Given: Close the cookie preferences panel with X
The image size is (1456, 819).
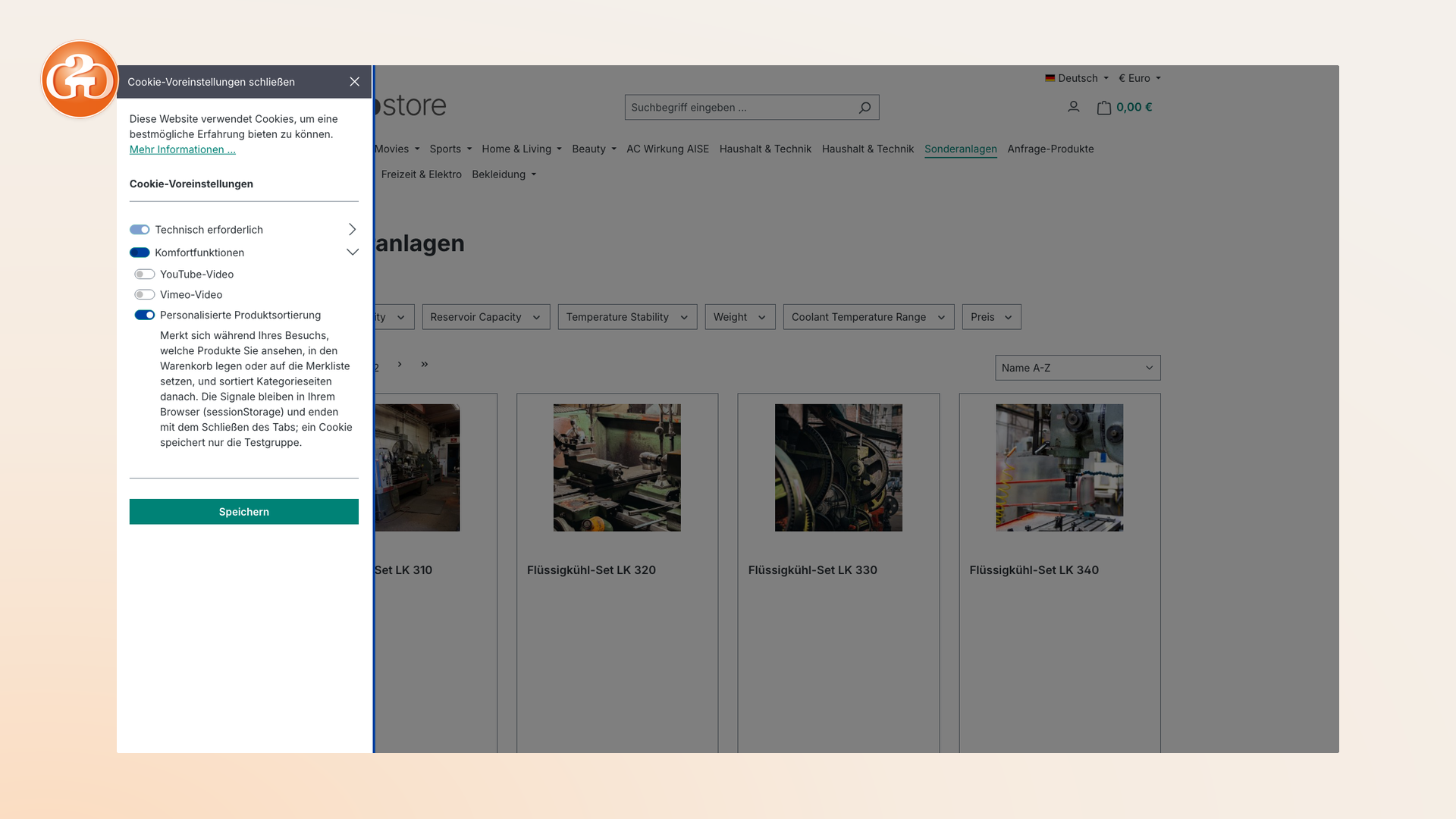Looking at the screenshot, I should click(354, 82).
